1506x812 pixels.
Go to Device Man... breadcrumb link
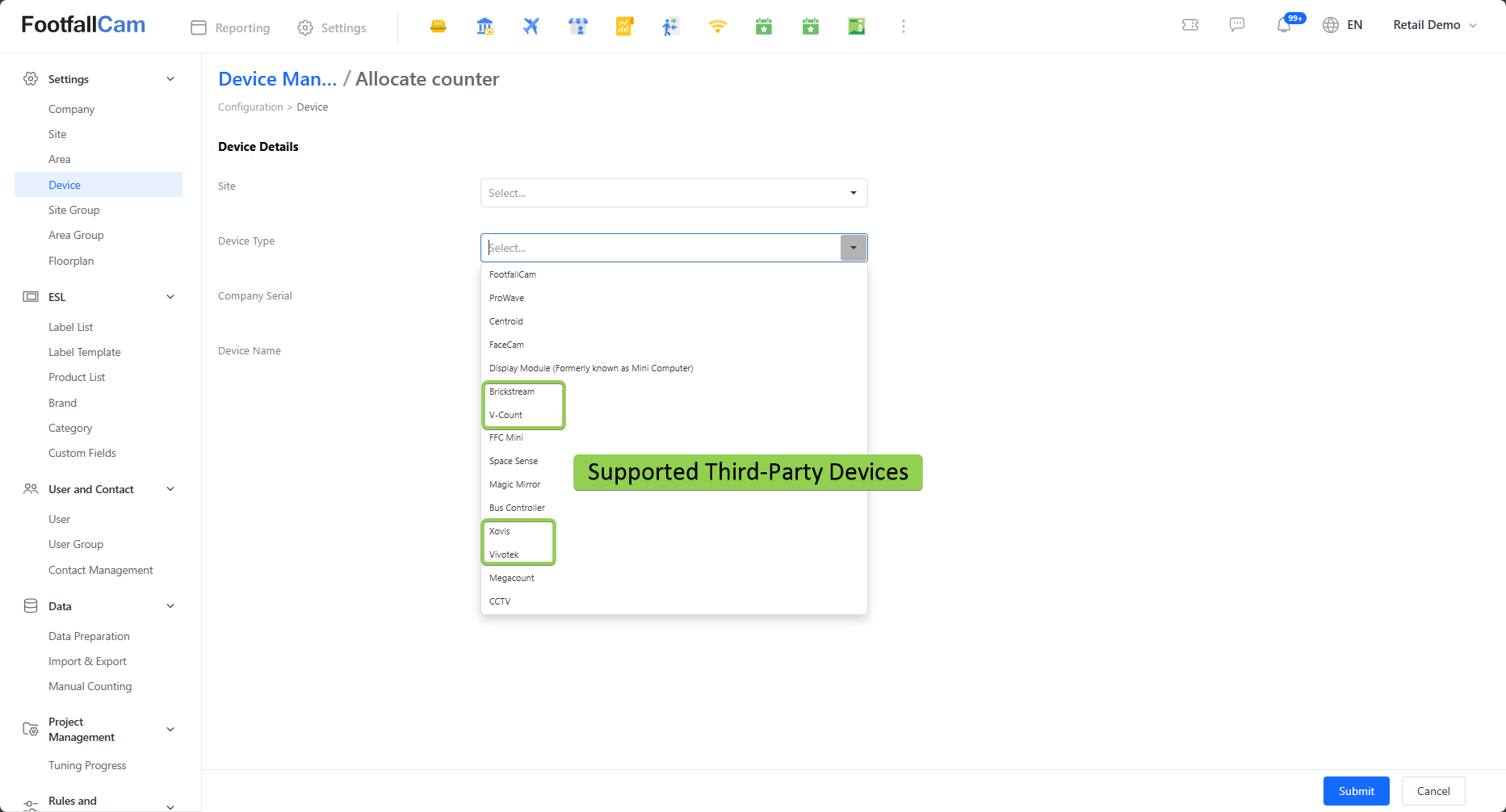[278, 79]
